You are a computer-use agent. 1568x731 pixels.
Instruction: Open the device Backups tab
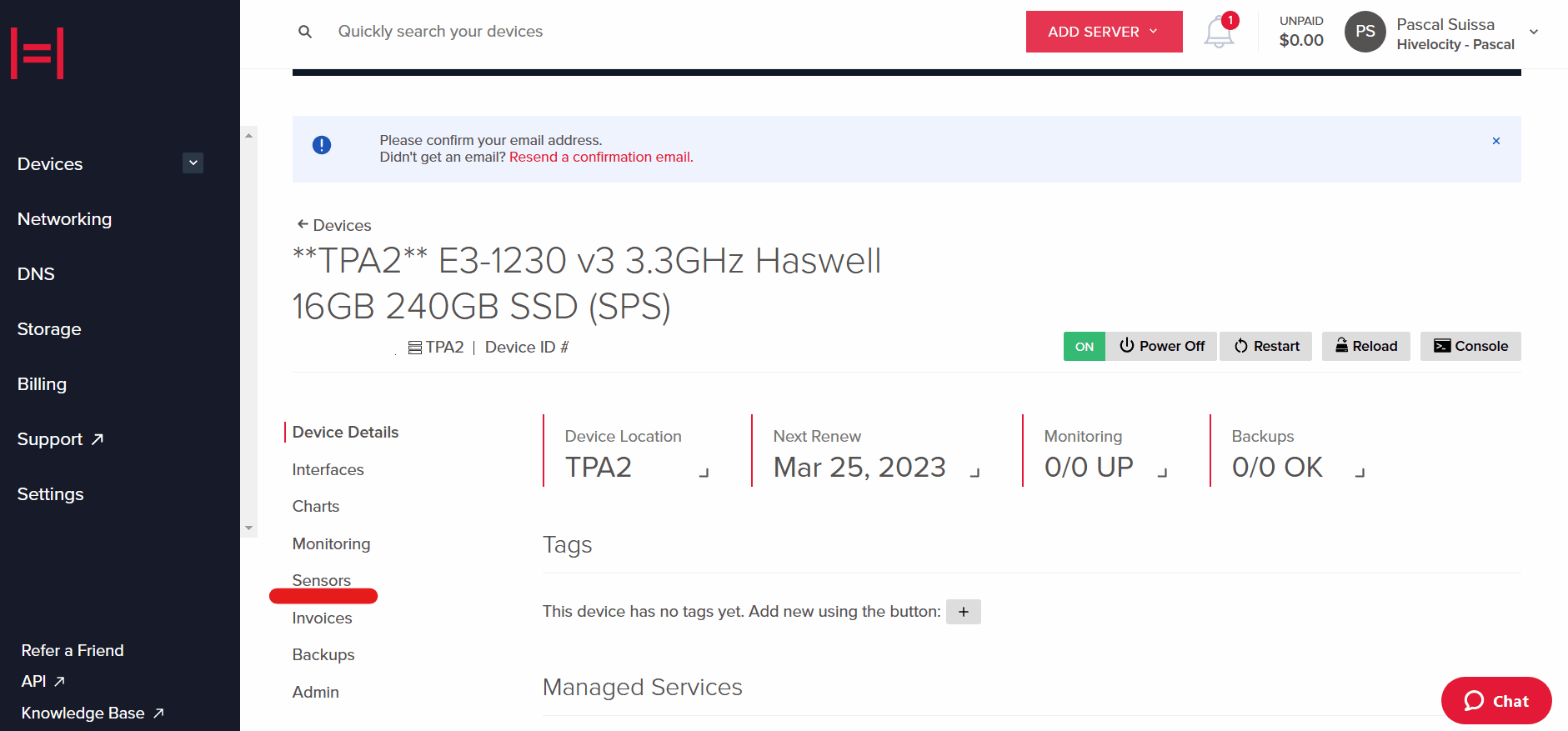tap(323, 654)
